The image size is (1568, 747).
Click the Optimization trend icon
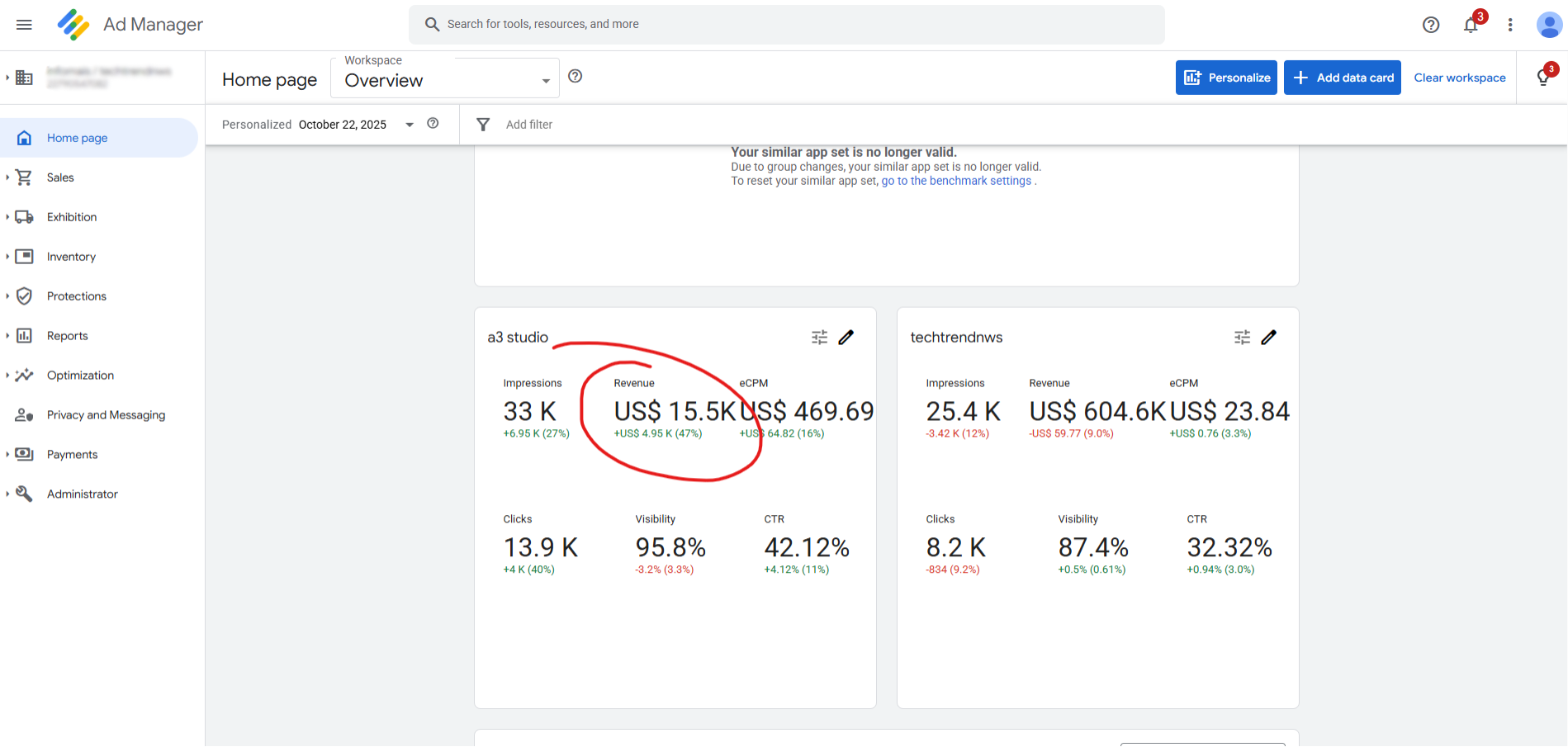[25, 376]
